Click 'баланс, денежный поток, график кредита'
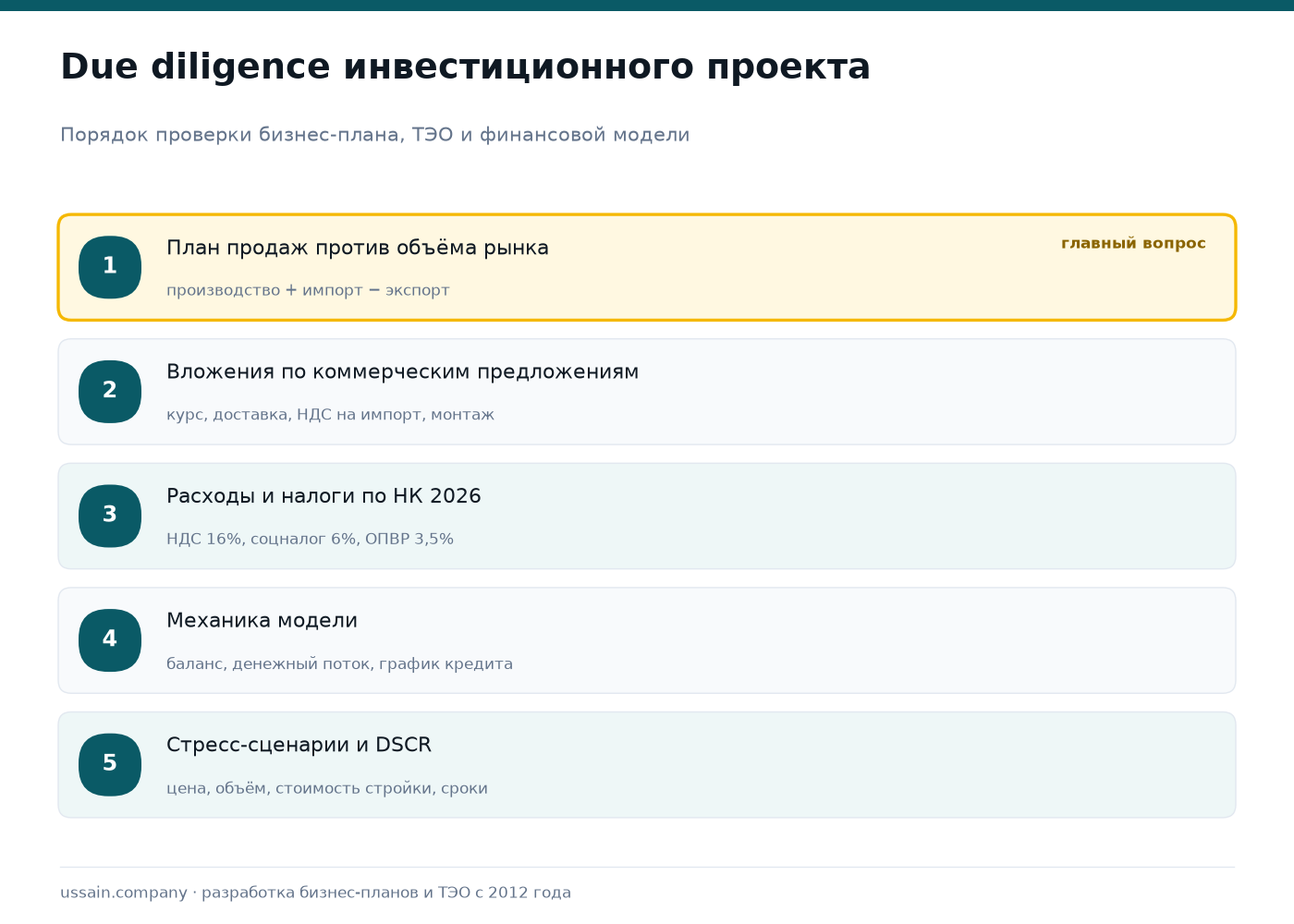Viewport: 1294px width, 924px height. 339,663
